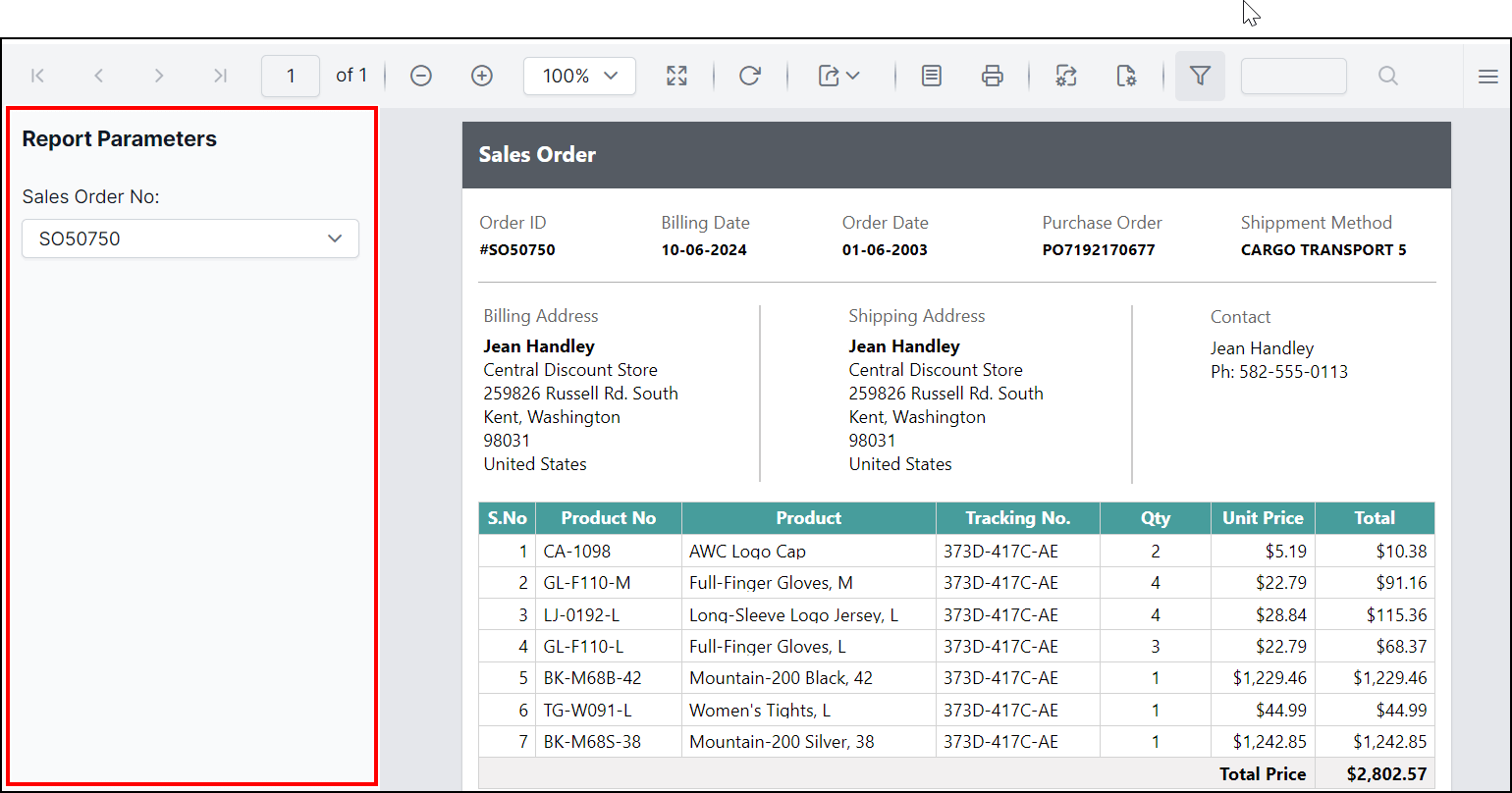This screenshot has width=1512, height=793.
Task: Open the report datasource settings
Action: (x=1066, y=76)
